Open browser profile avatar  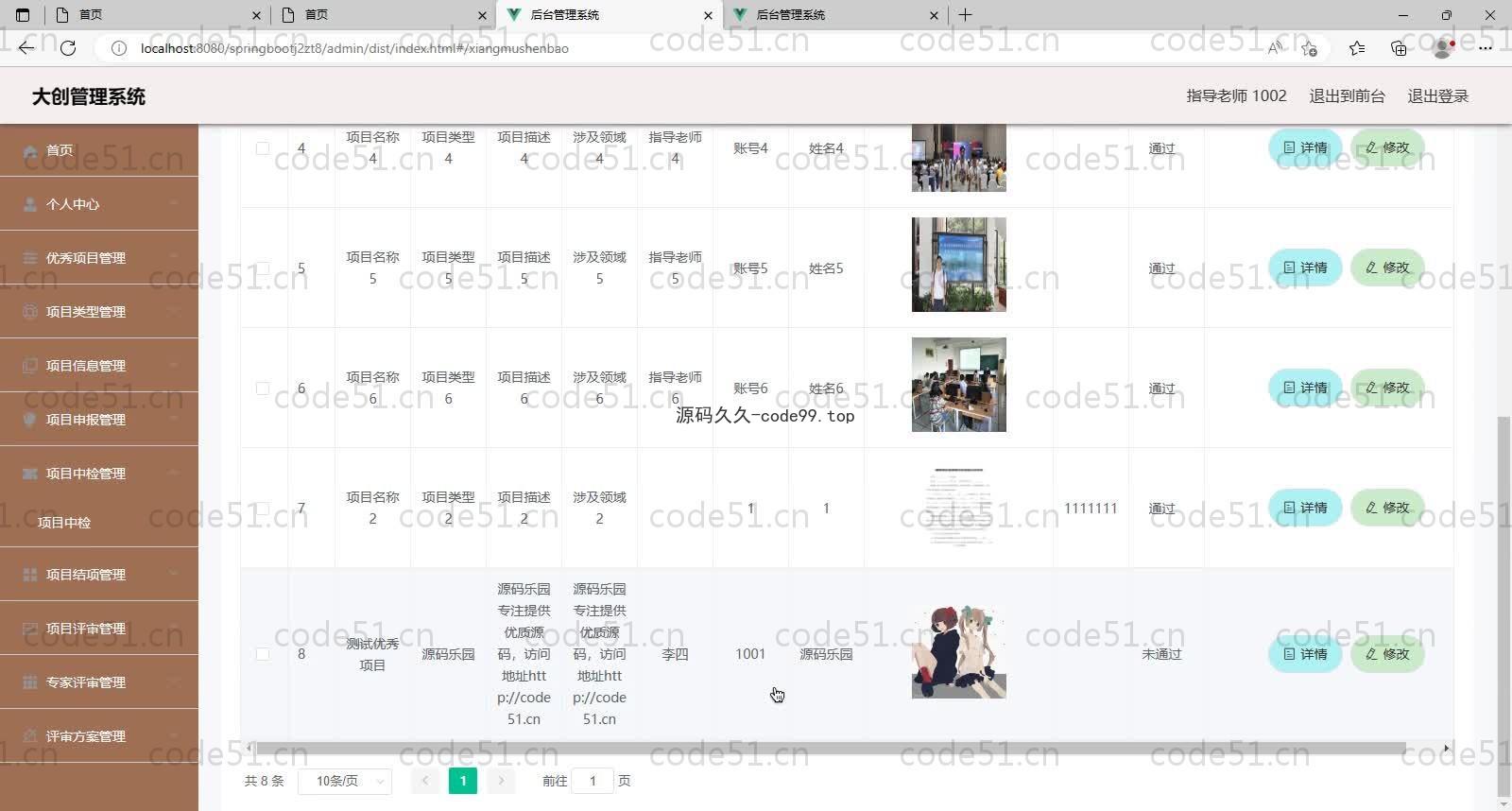tap(1442, 48)
